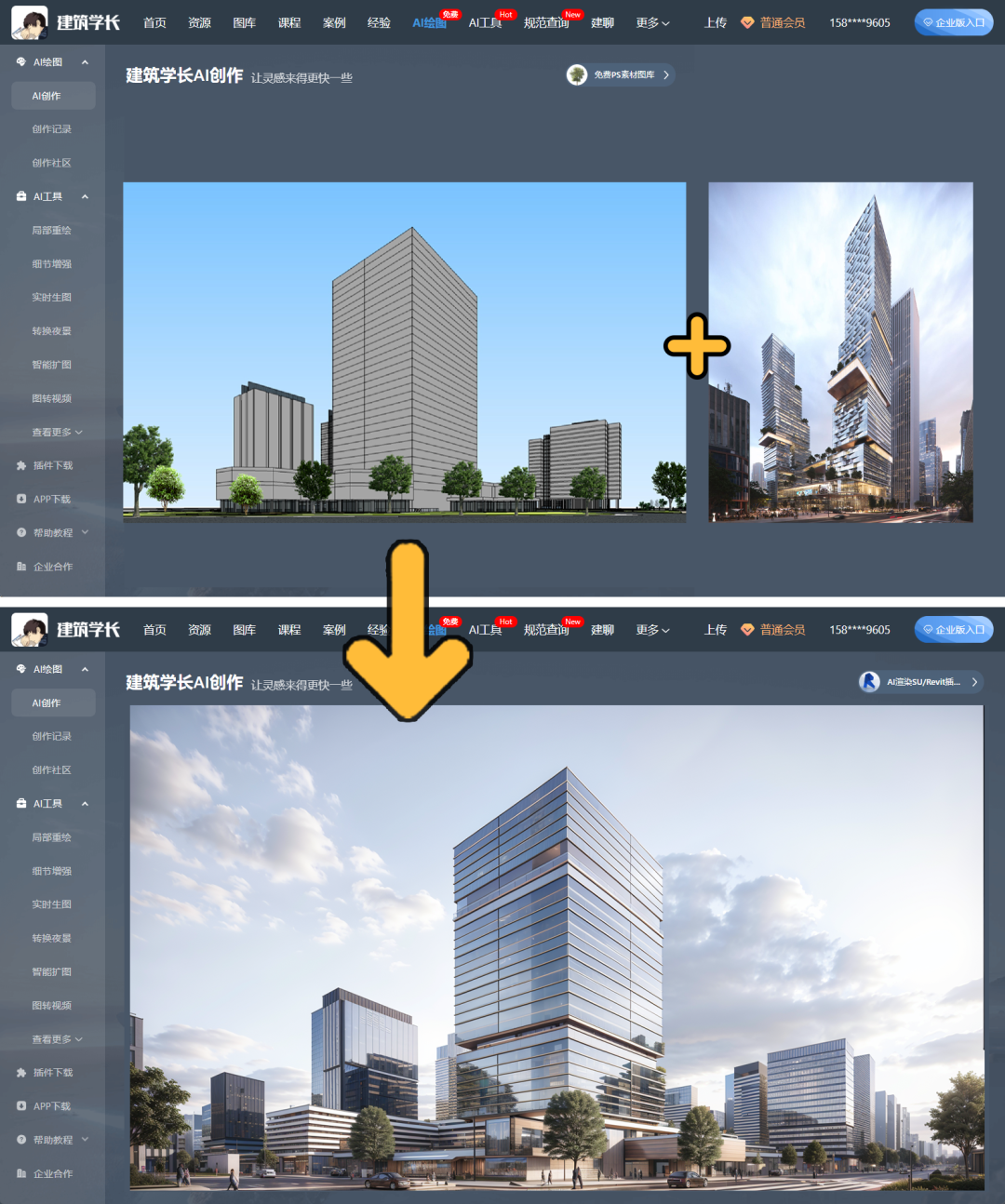The width and height of the screenshot is (1005, 1204).
Task: Collapse the AI工具 section chevron in lower page
Action: [x=85, y=803]
